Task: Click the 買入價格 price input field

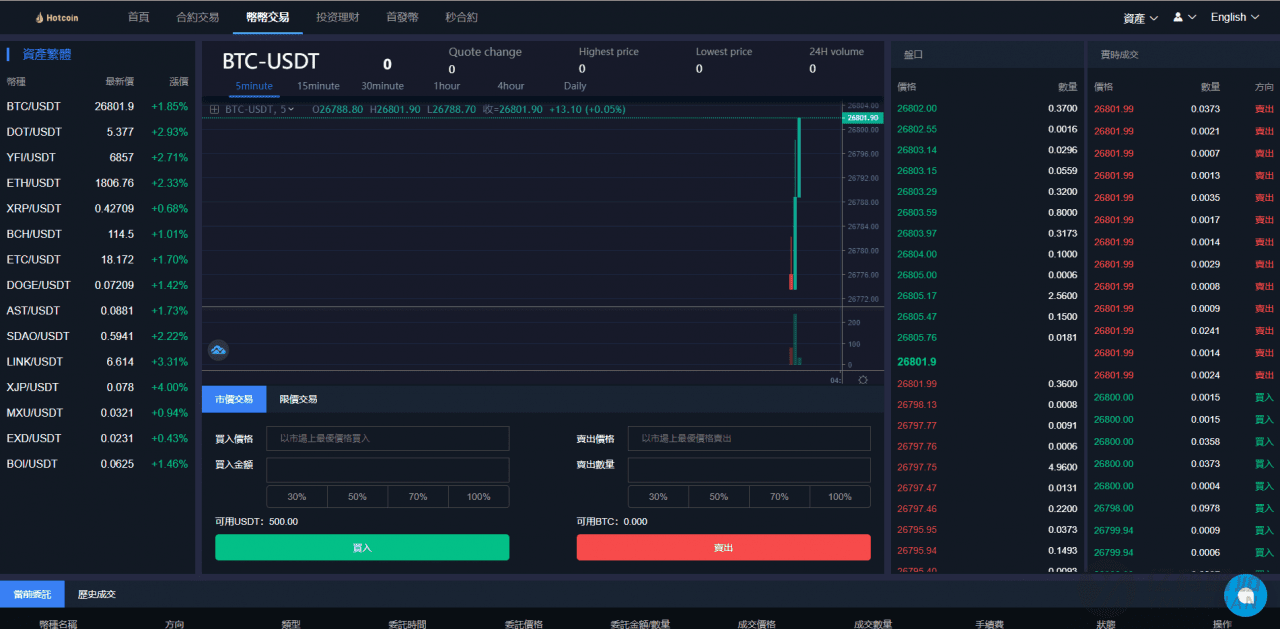Action: [388, 438]
